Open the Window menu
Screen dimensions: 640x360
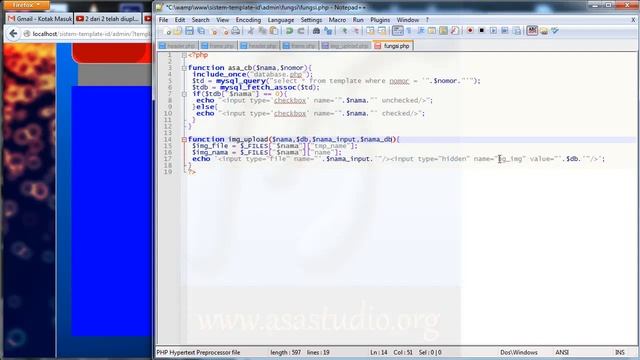tap(408, 20)
